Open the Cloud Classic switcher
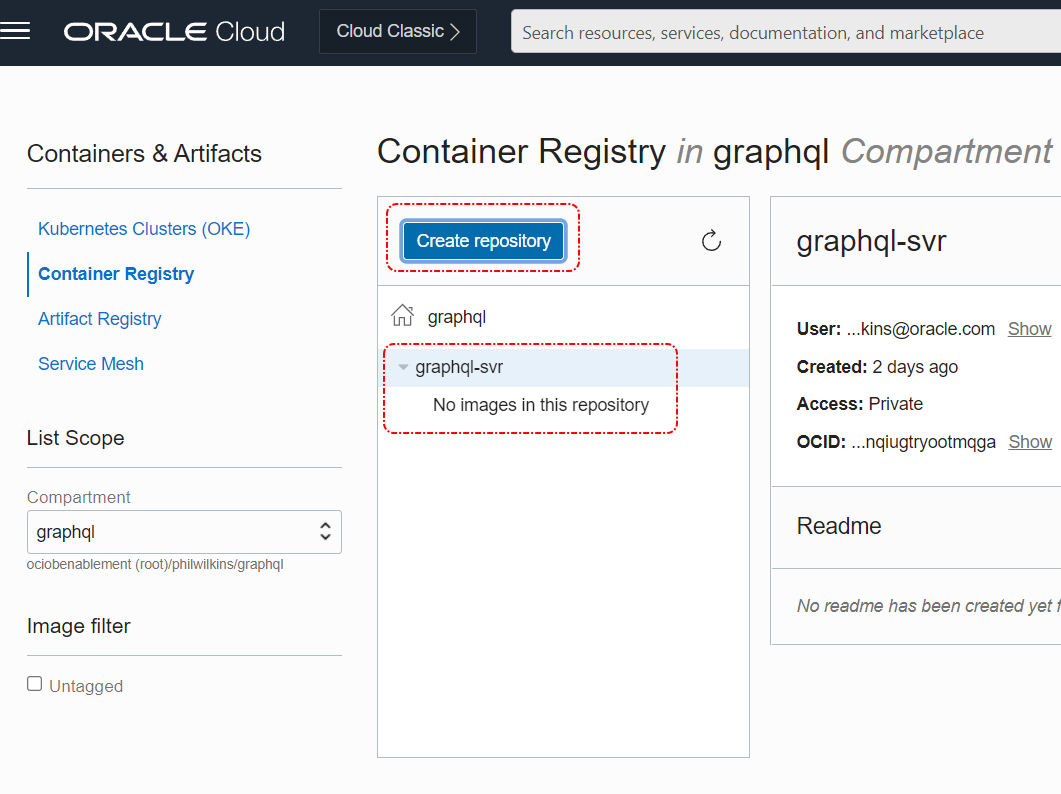Viewport: 1061px width, 794px height. 398,32
